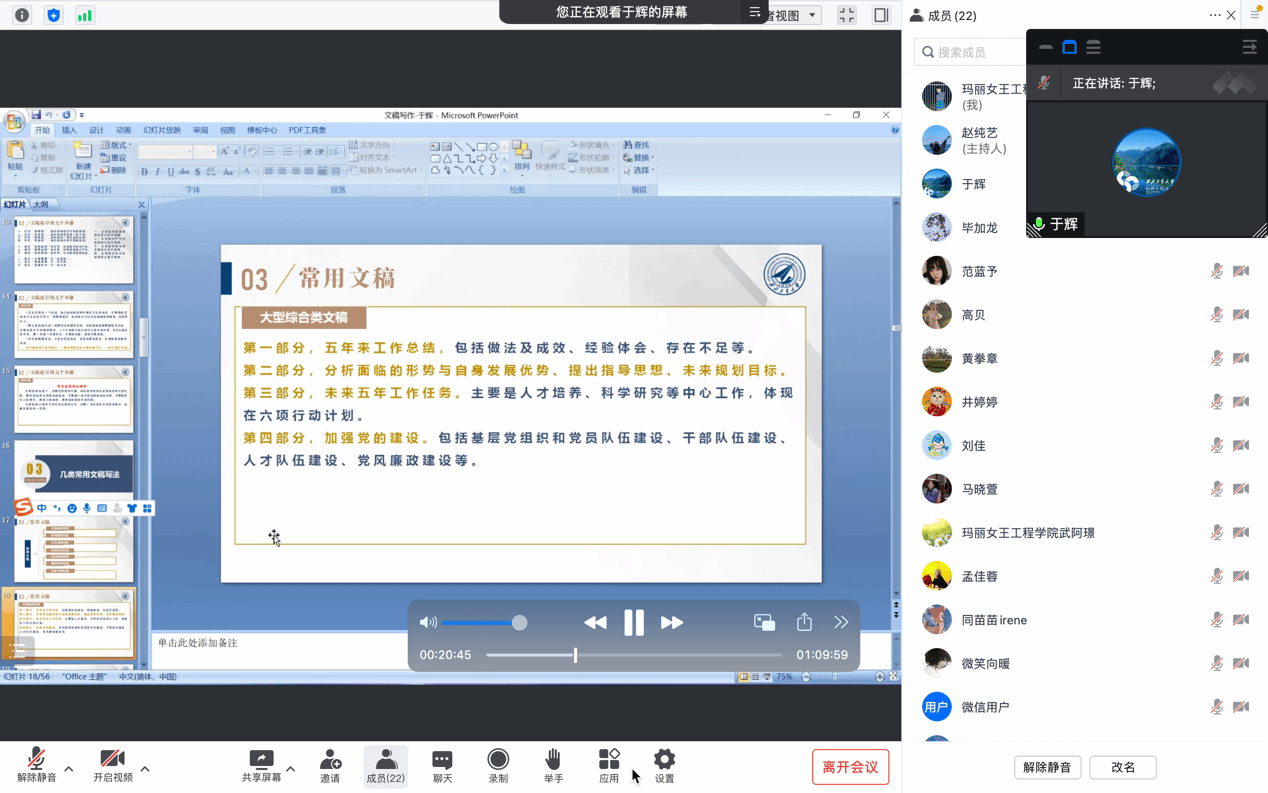
Task: Turn on camera with 开启视频
Action: 113,766
